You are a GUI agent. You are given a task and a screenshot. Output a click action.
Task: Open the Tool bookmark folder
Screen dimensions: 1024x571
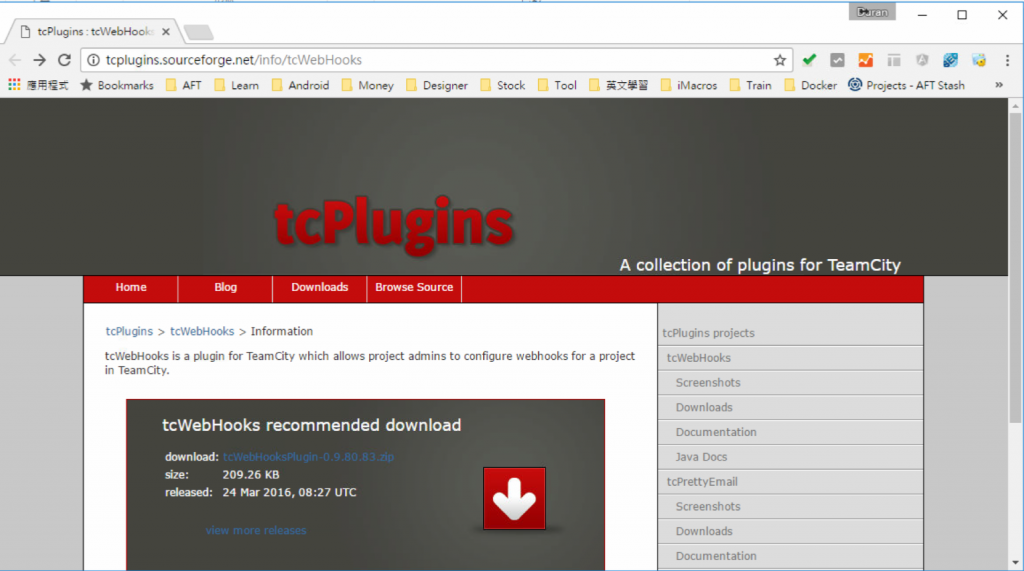click(557, 86)
